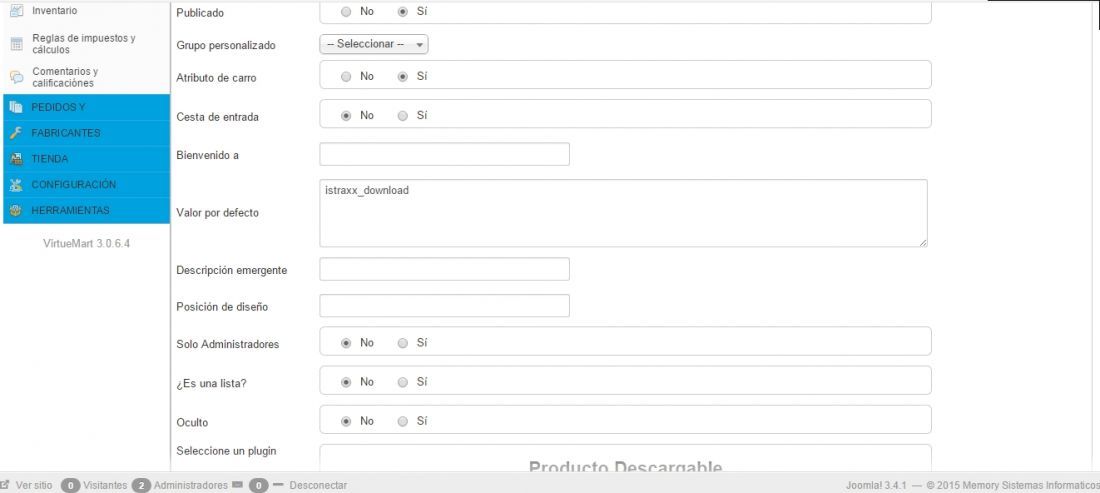Click the Grupo personalizado label
The image size is (1100, 493).
(226, 46)
